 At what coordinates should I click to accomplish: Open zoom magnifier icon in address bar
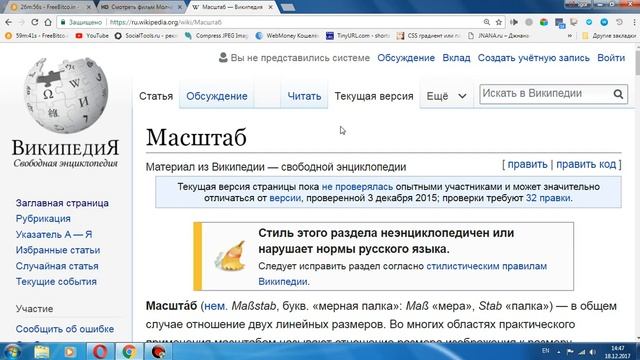click(x=487, y=22)
